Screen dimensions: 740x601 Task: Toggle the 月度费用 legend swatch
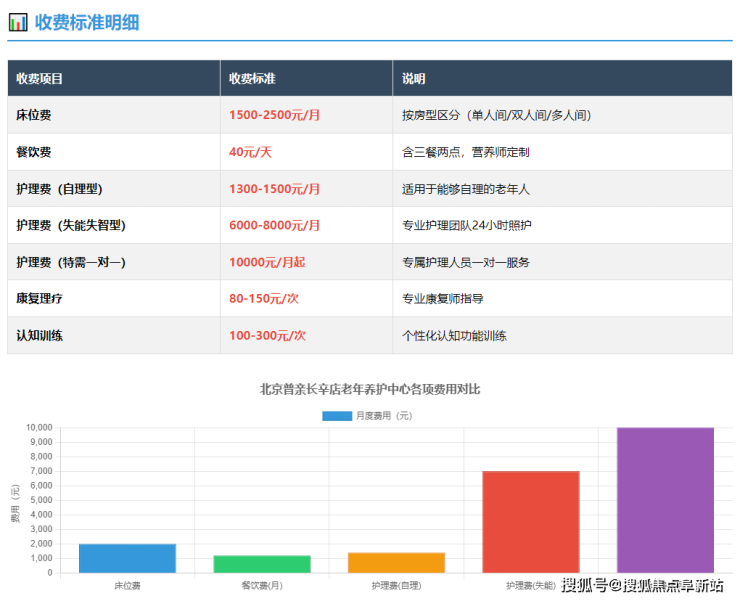(x=336, y=415)
